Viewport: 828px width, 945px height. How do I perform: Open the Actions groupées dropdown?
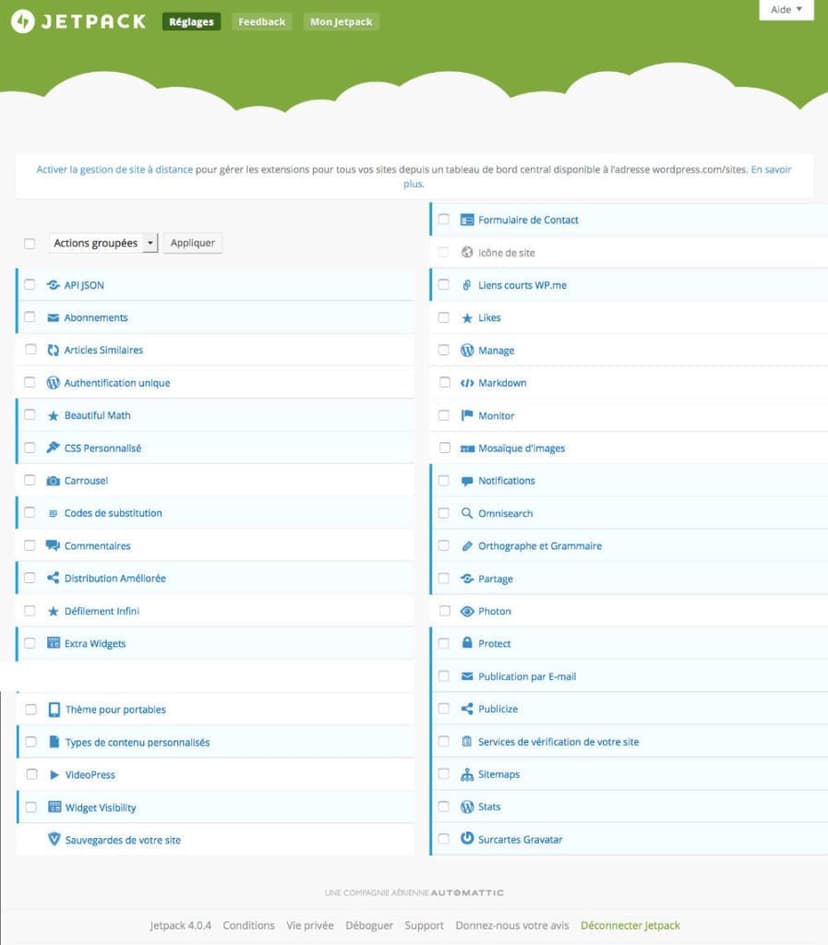tap(103, 243)
